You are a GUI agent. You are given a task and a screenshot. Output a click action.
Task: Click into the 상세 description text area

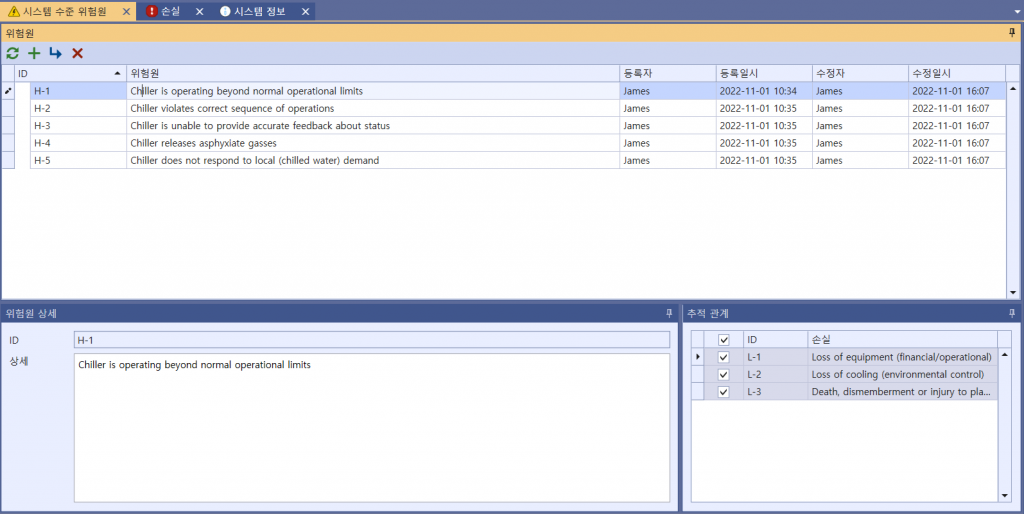372,428
